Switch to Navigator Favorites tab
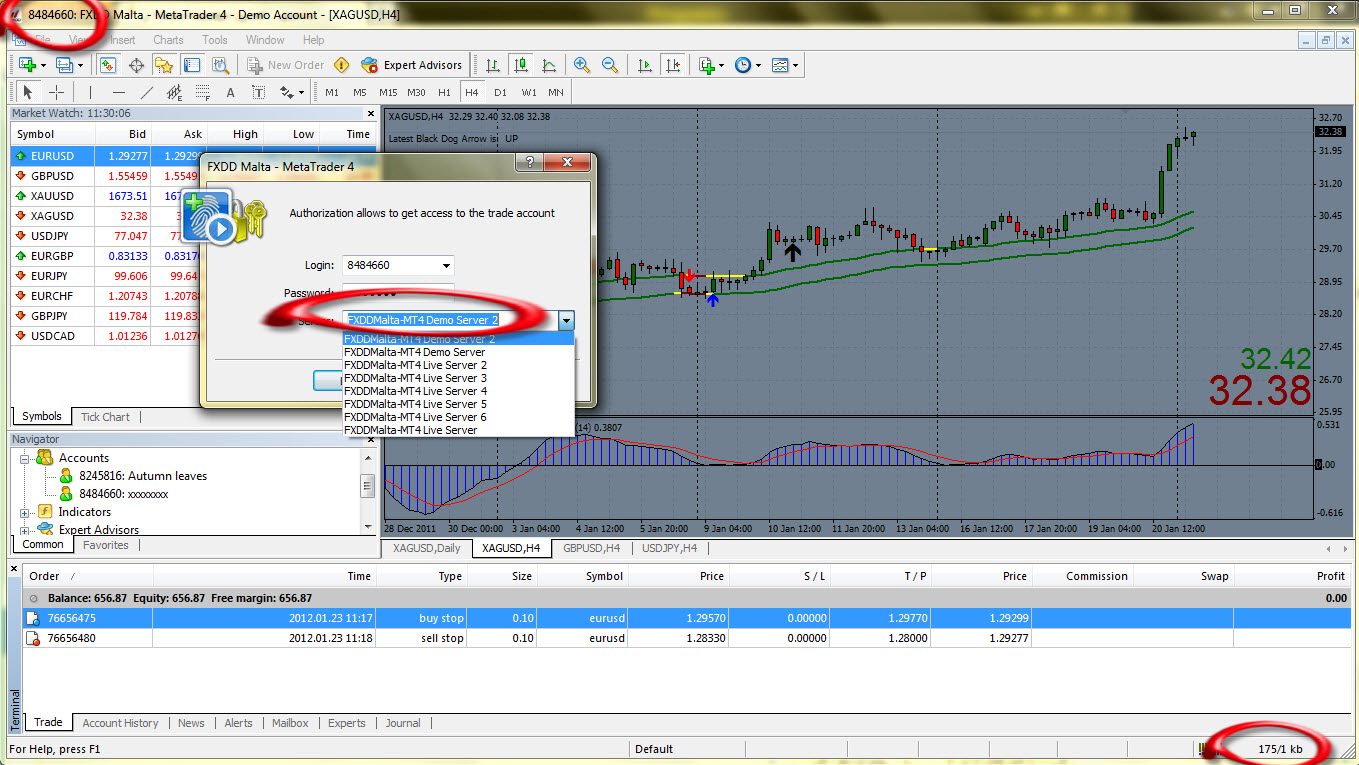Screen dimensions: 1359x765 tap(105, 545)
